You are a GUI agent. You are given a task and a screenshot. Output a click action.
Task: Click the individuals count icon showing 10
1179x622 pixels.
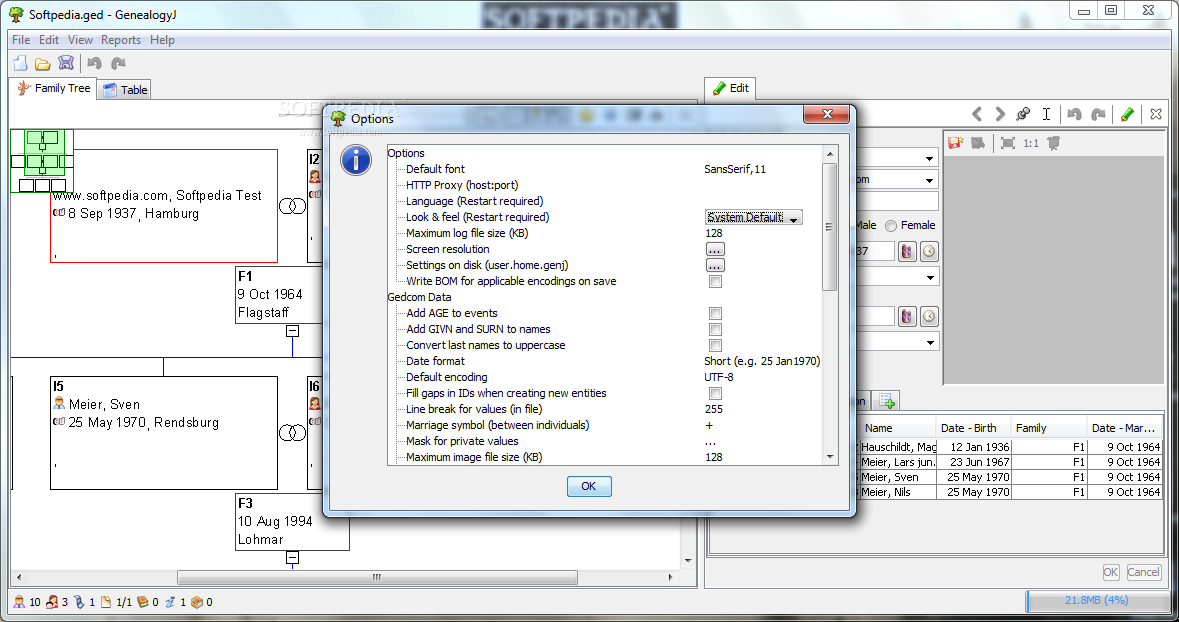pos(20,602)
